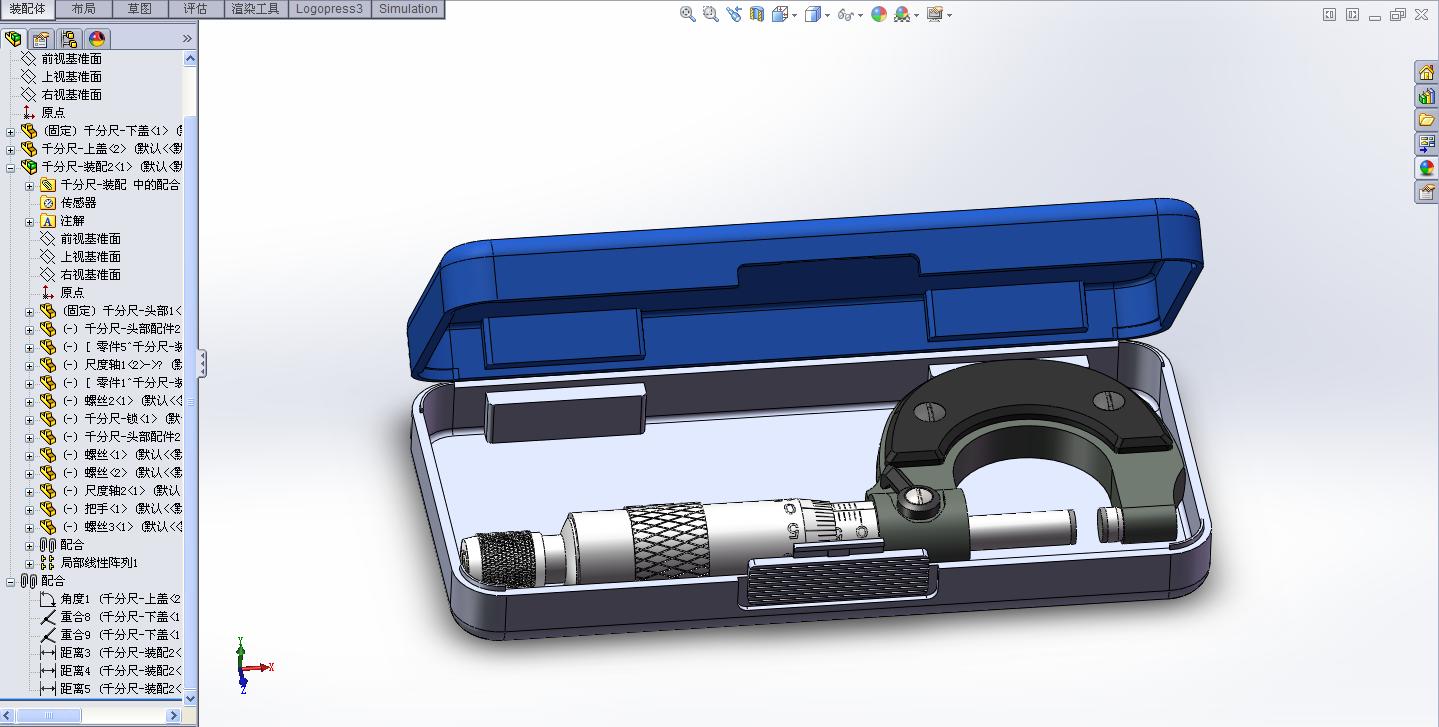
Task: Open the PropertyManager panel tab
Action: [41, 39]
